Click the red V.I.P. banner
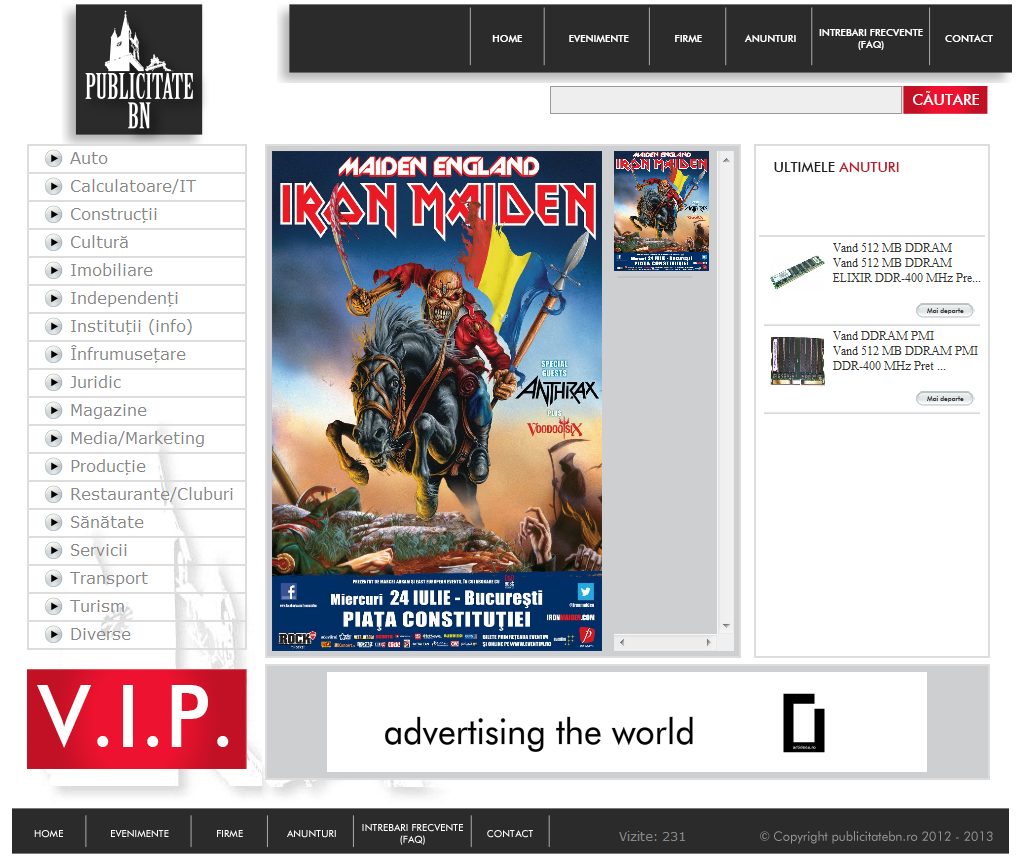 pyautogui.click(x=137, y=719)
